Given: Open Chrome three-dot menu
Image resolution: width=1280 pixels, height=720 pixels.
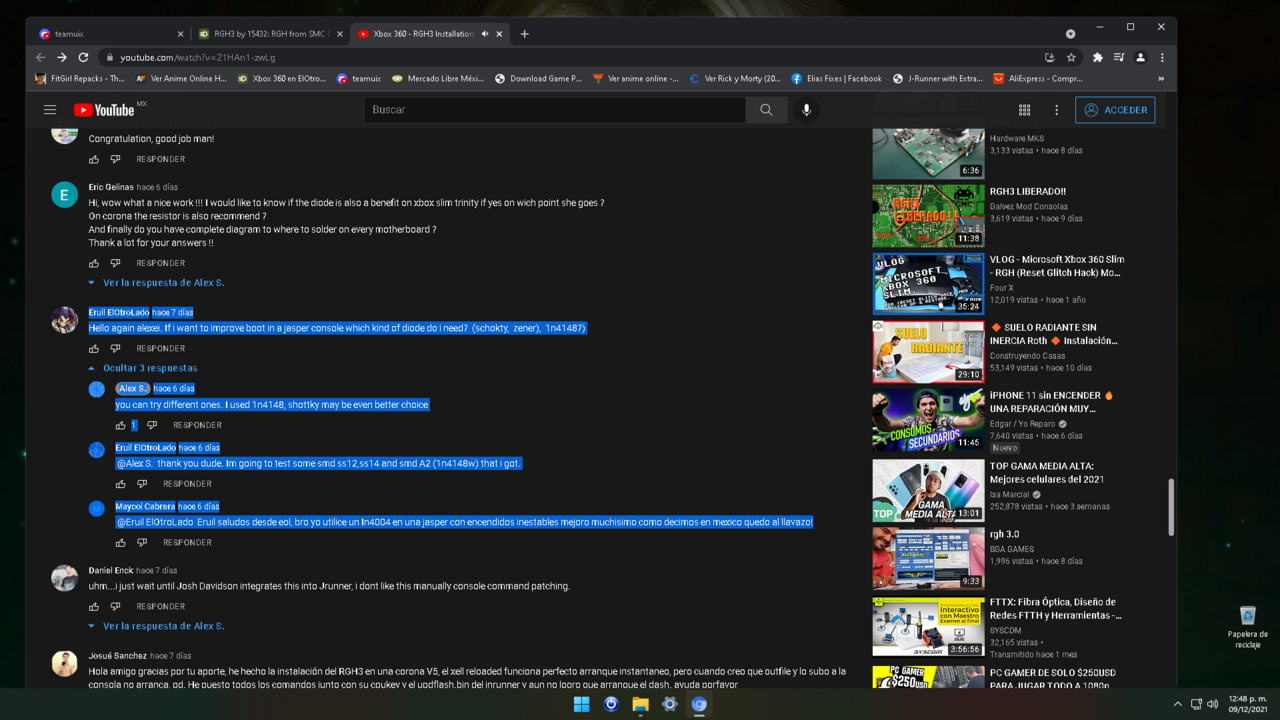Looking at the screenshot, I should point(1162,58).
